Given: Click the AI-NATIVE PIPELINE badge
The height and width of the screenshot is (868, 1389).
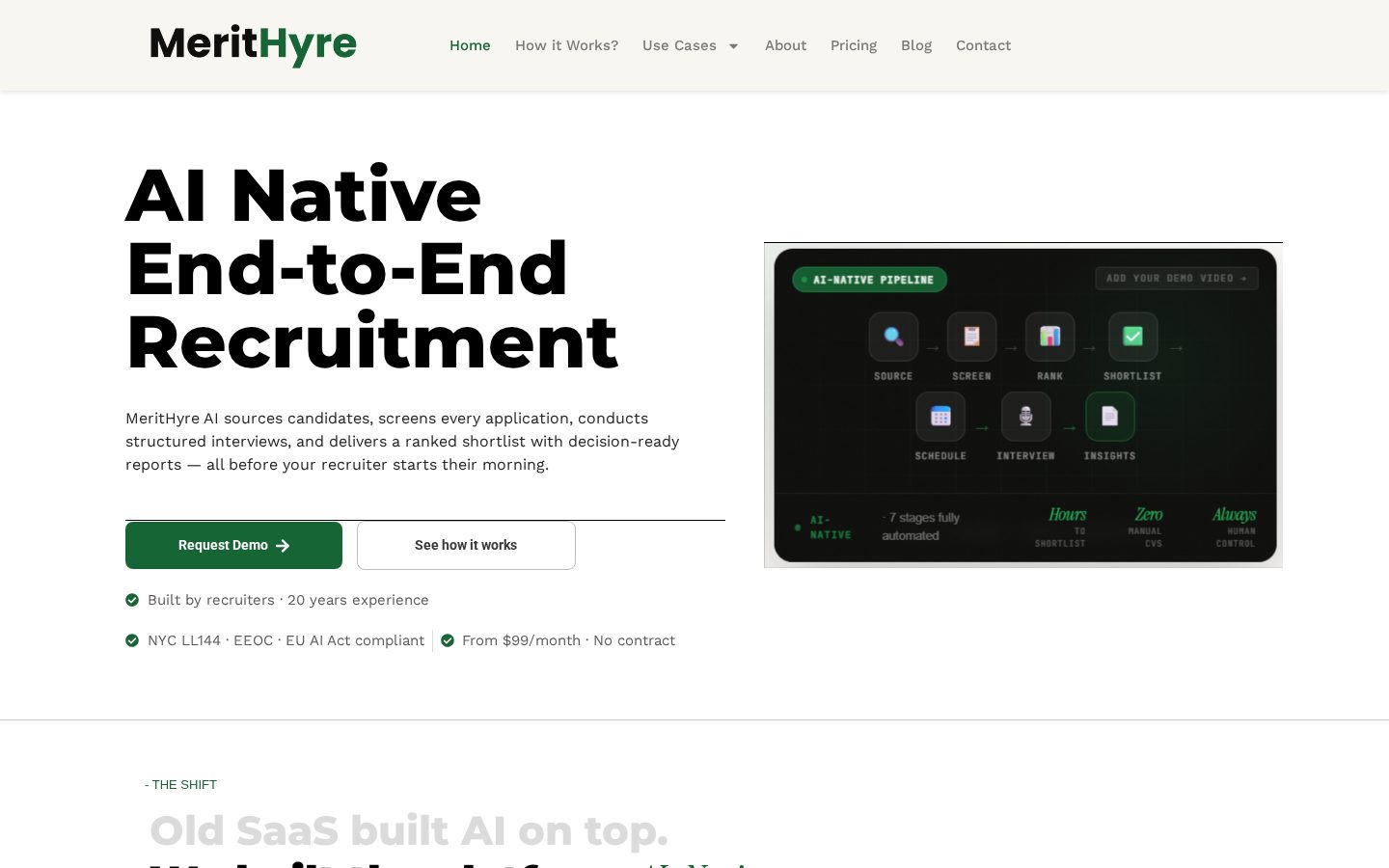Looking at the screenshot, I should click(869, 280).
